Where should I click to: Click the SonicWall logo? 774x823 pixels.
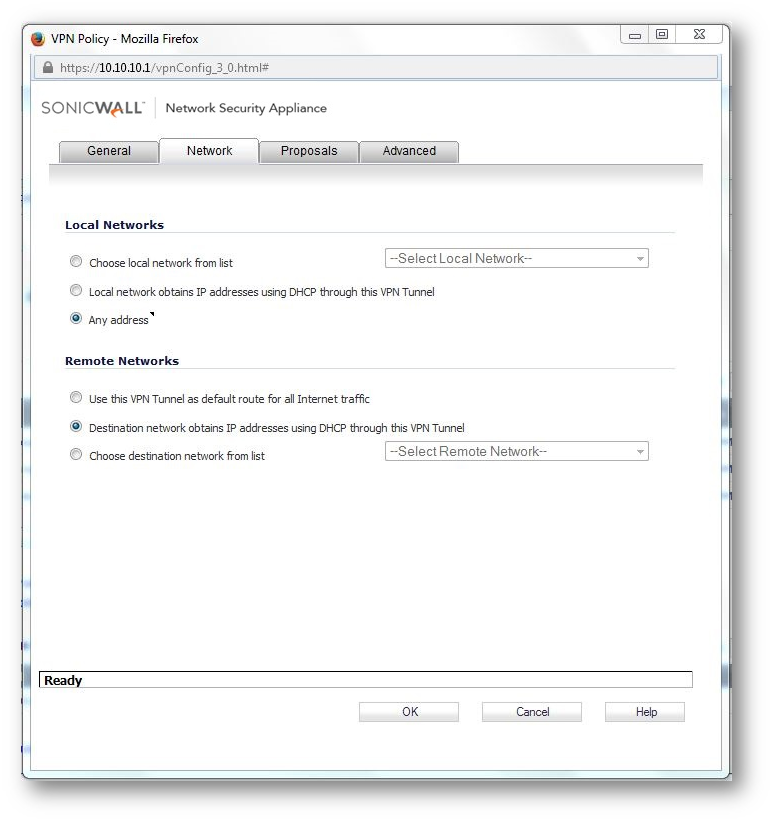point(93,108)
